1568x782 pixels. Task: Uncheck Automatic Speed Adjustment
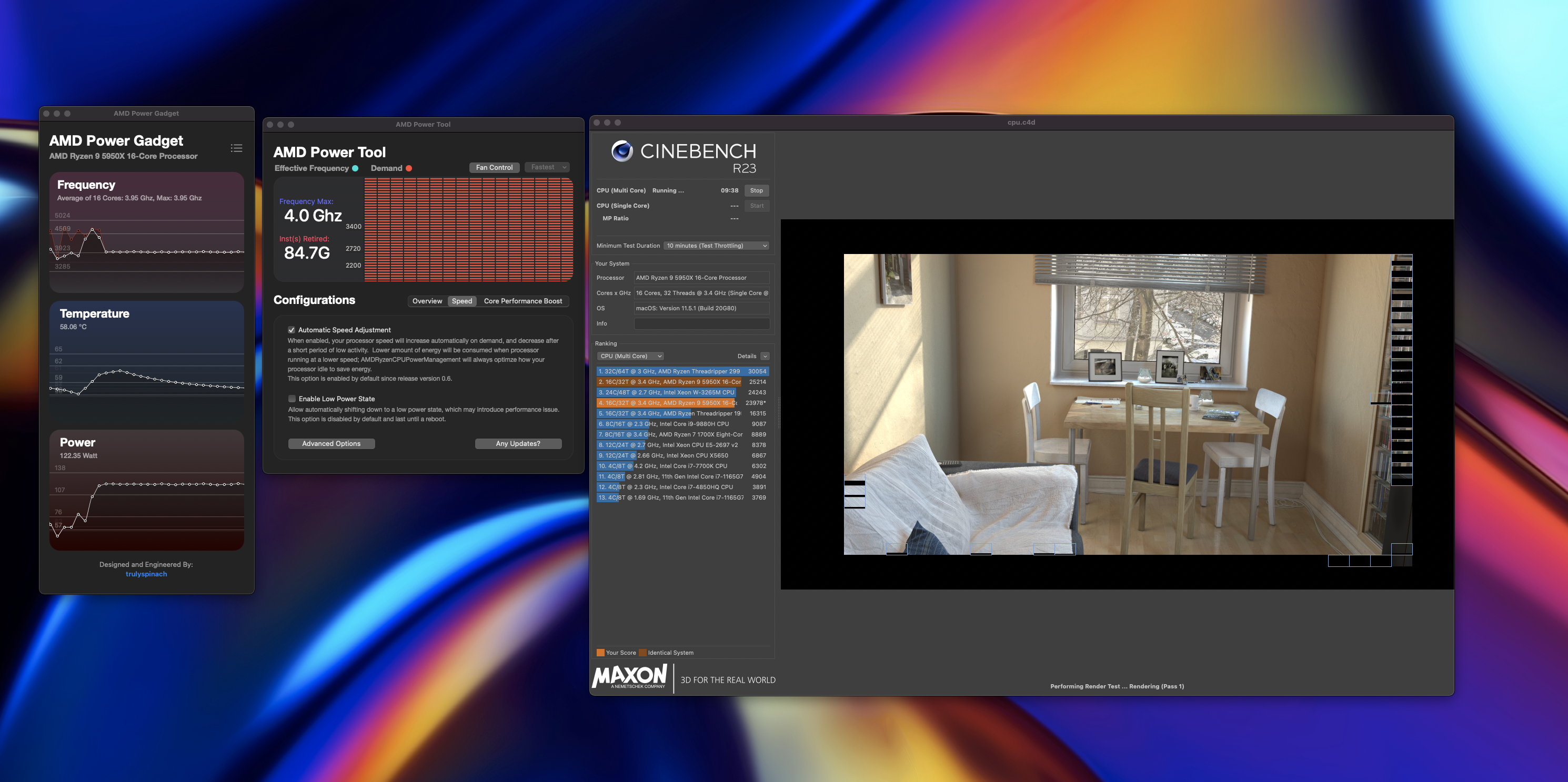click(292, 330)
